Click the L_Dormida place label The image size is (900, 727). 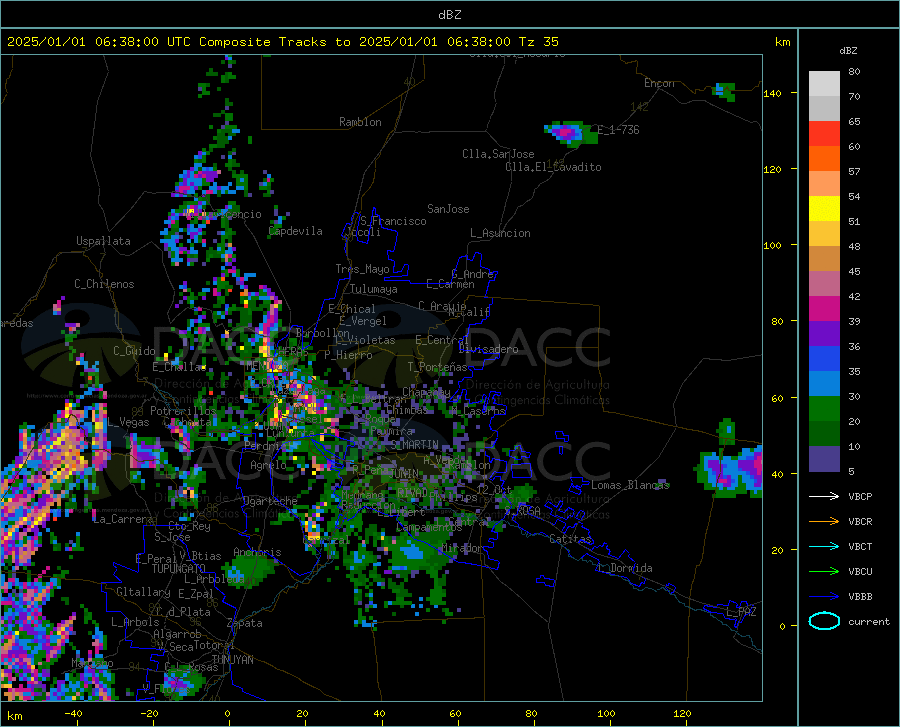coord(624,568)
